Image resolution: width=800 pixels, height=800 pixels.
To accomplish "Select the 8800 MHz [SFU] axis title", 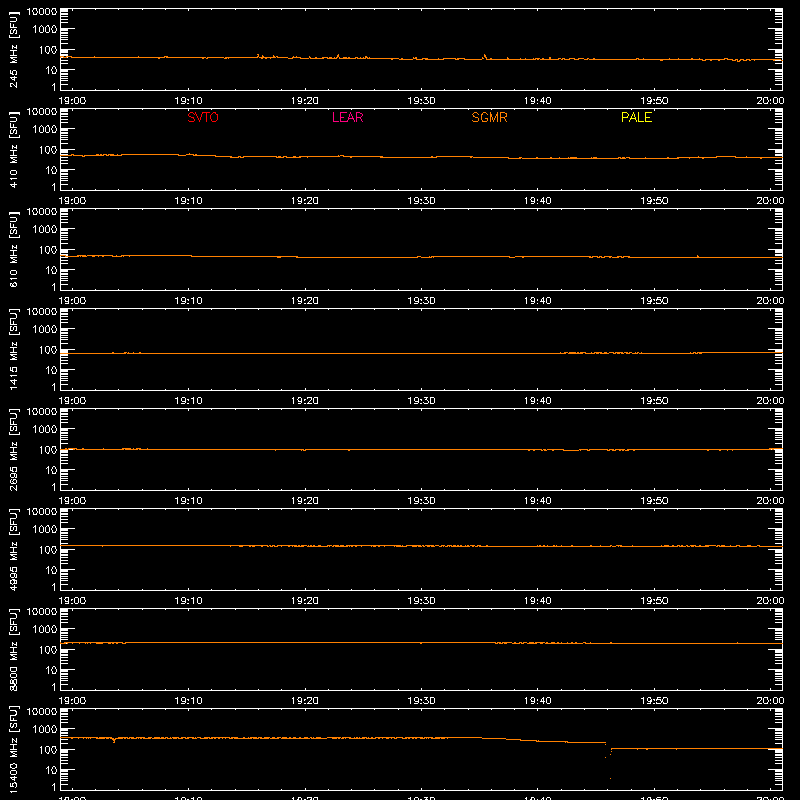I will click(x=14, y=649).
